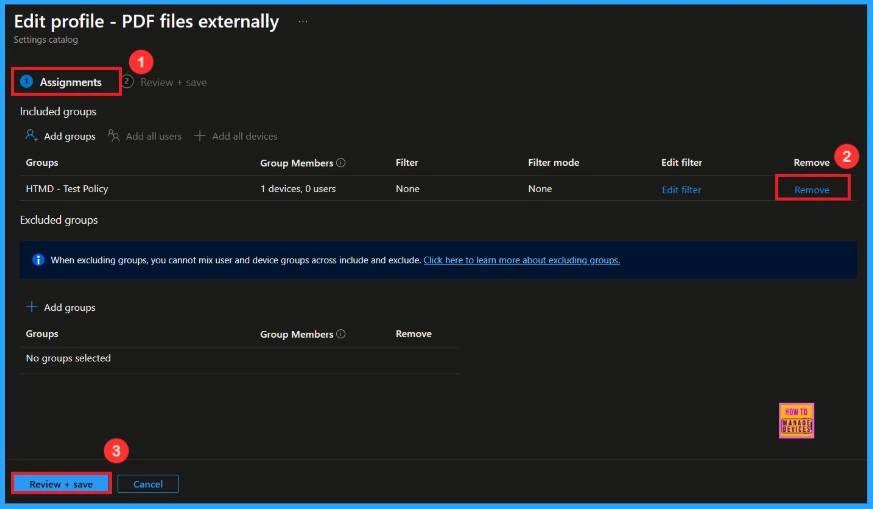Screen dimensions: 873x509
Task: Show info for excluded Group Members column
Action: [x=341, y=334]
